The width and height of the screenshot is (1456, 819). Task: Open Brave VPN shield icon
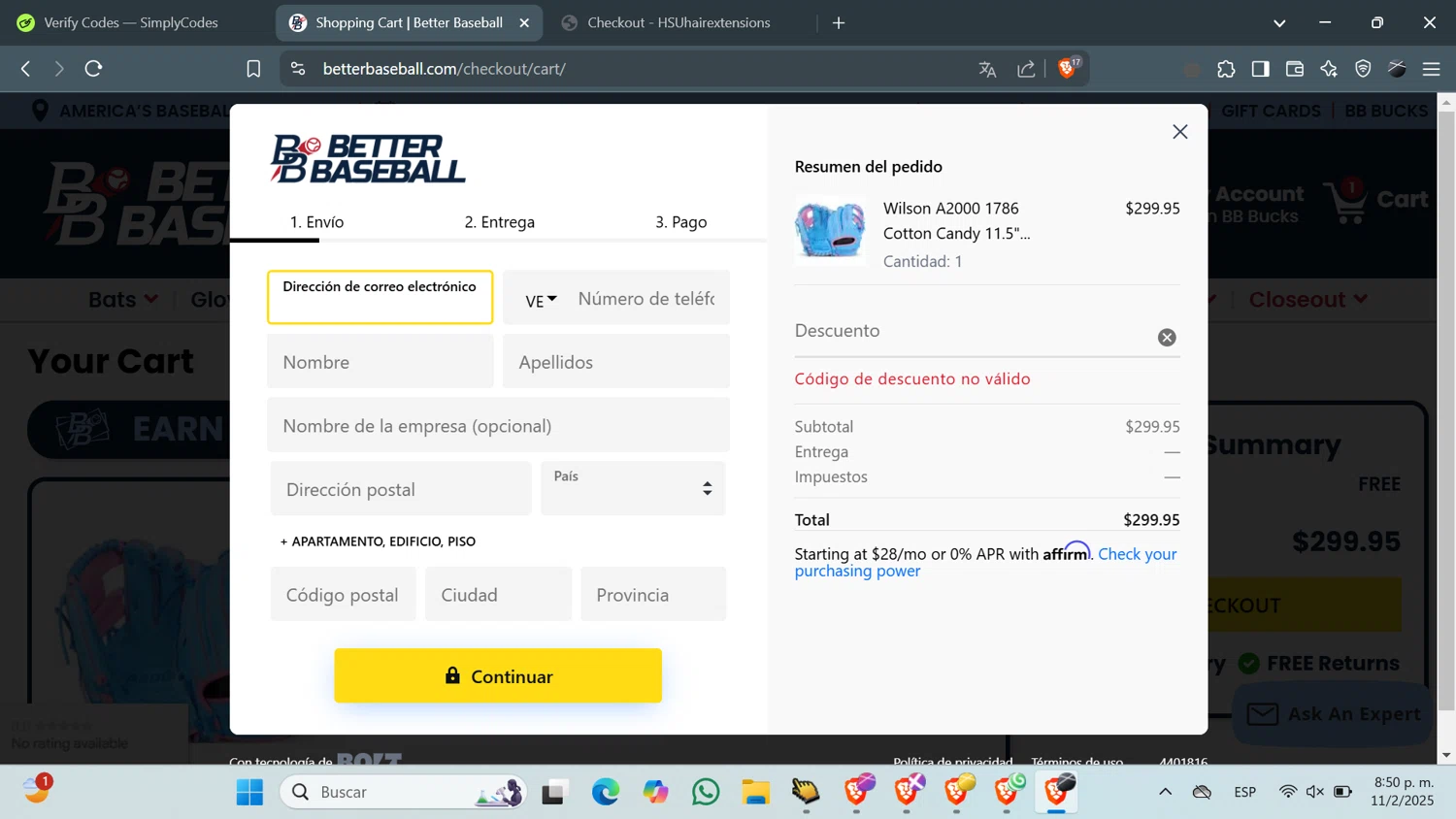[1363, 69]
